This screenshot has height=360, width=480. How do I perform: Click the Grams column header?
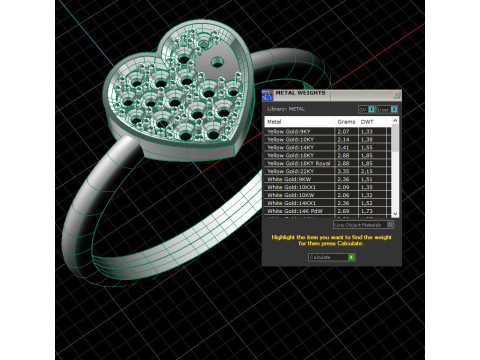(x=346, y=122)
